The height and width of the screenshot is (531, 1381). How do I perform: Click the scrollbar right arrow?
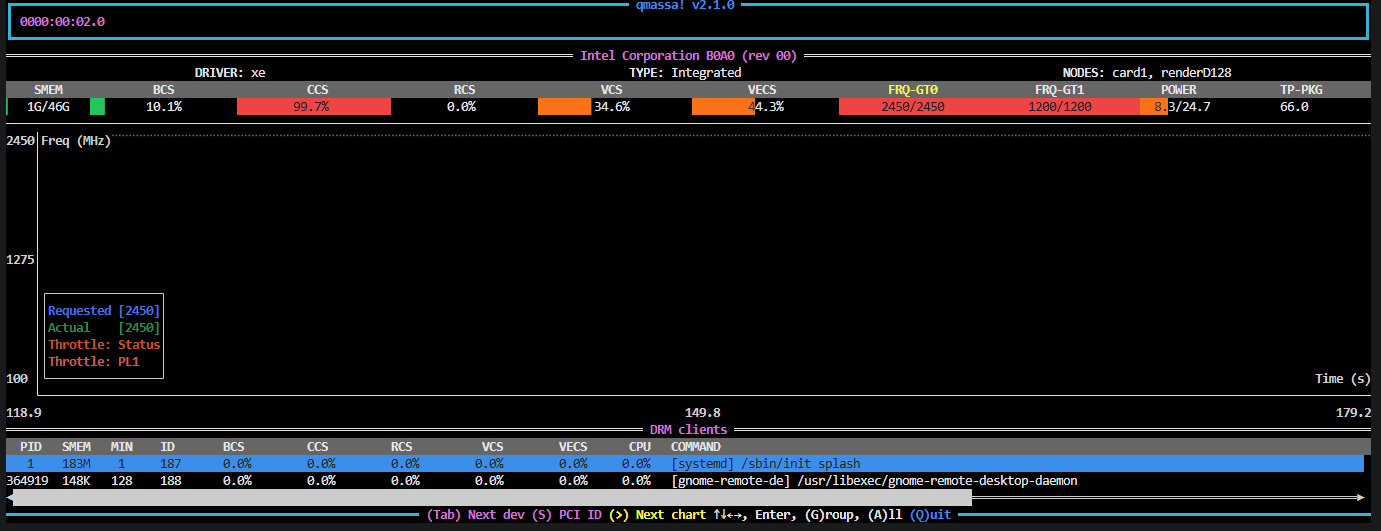point(1361,497)
